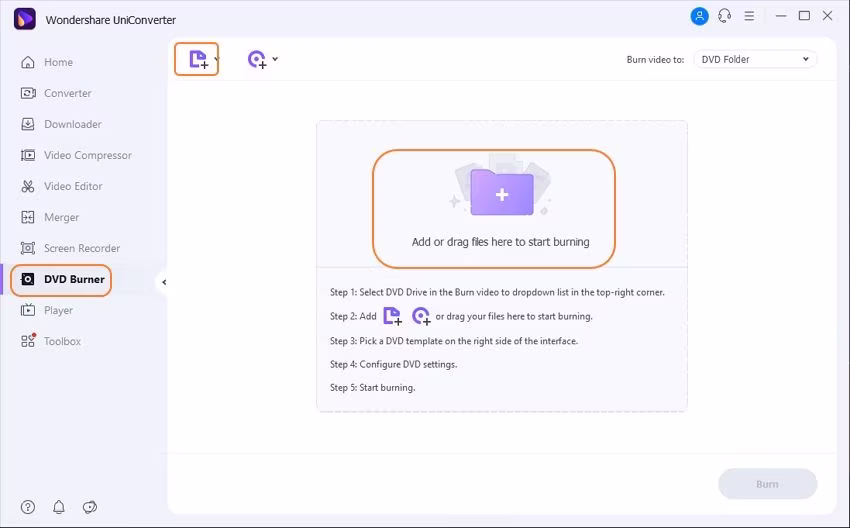Click the add file icon in Step 2
The image size is (850, 528).
392,315
